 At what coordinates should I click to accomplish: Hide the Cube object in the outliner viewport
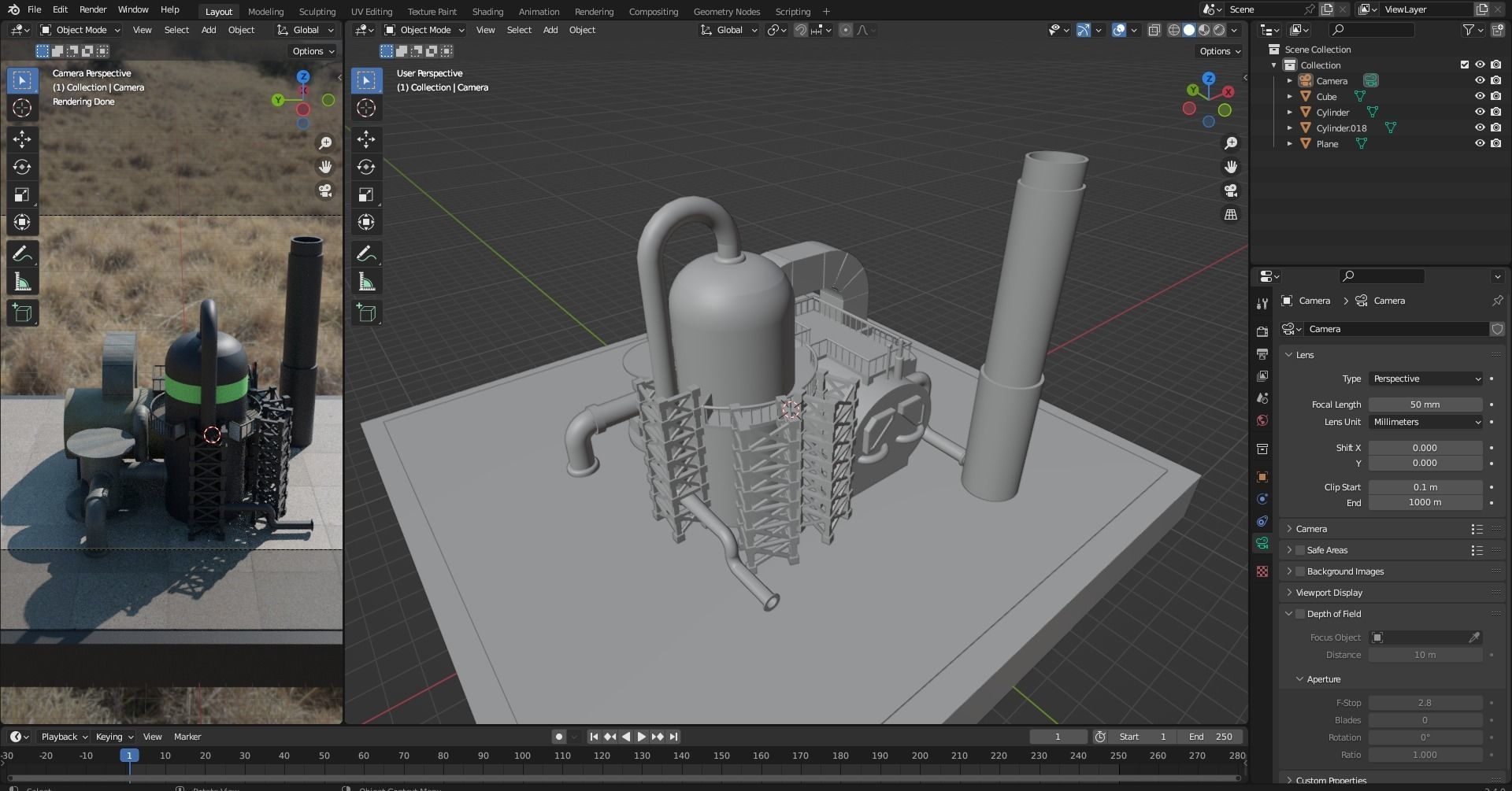1480,96
